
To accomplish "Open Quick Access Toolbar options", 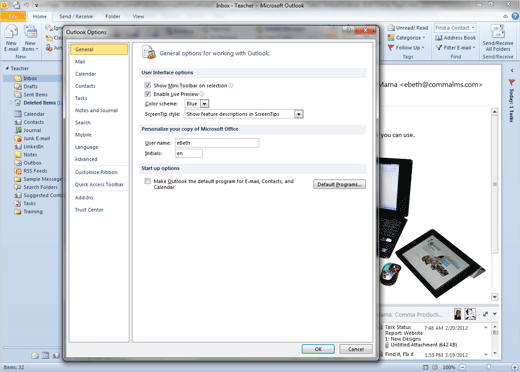I will pyautogui.click(x=99, y=184).
